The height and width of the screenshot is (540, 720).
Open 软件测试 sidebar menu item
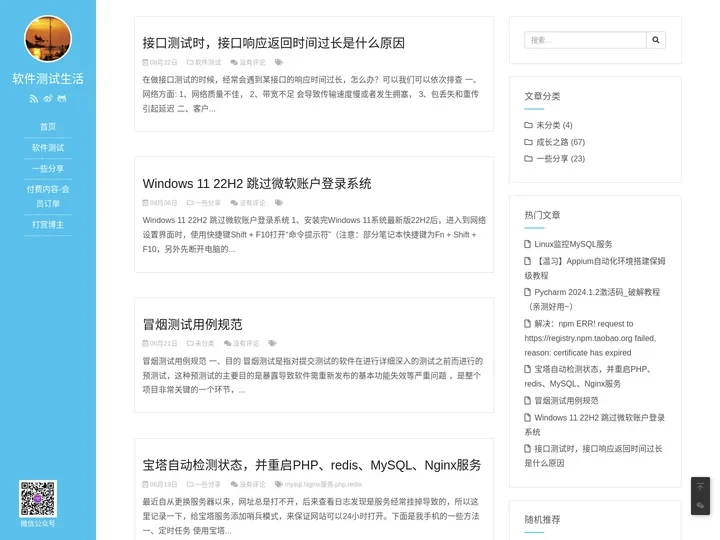pyautogui.click(x=48, y=147)
